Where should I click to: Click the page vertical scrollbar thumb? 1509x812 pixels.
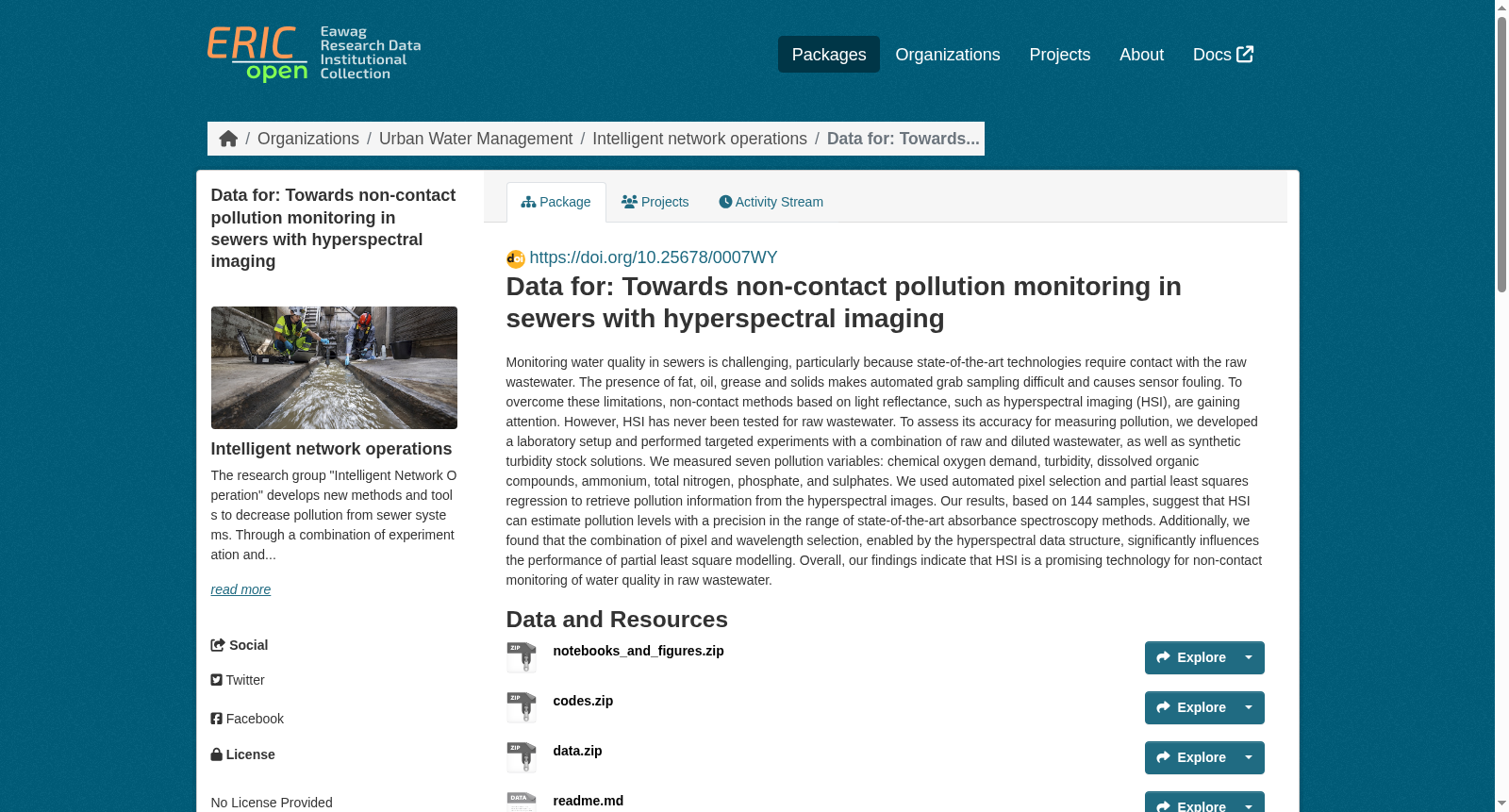click(1501, 154)
